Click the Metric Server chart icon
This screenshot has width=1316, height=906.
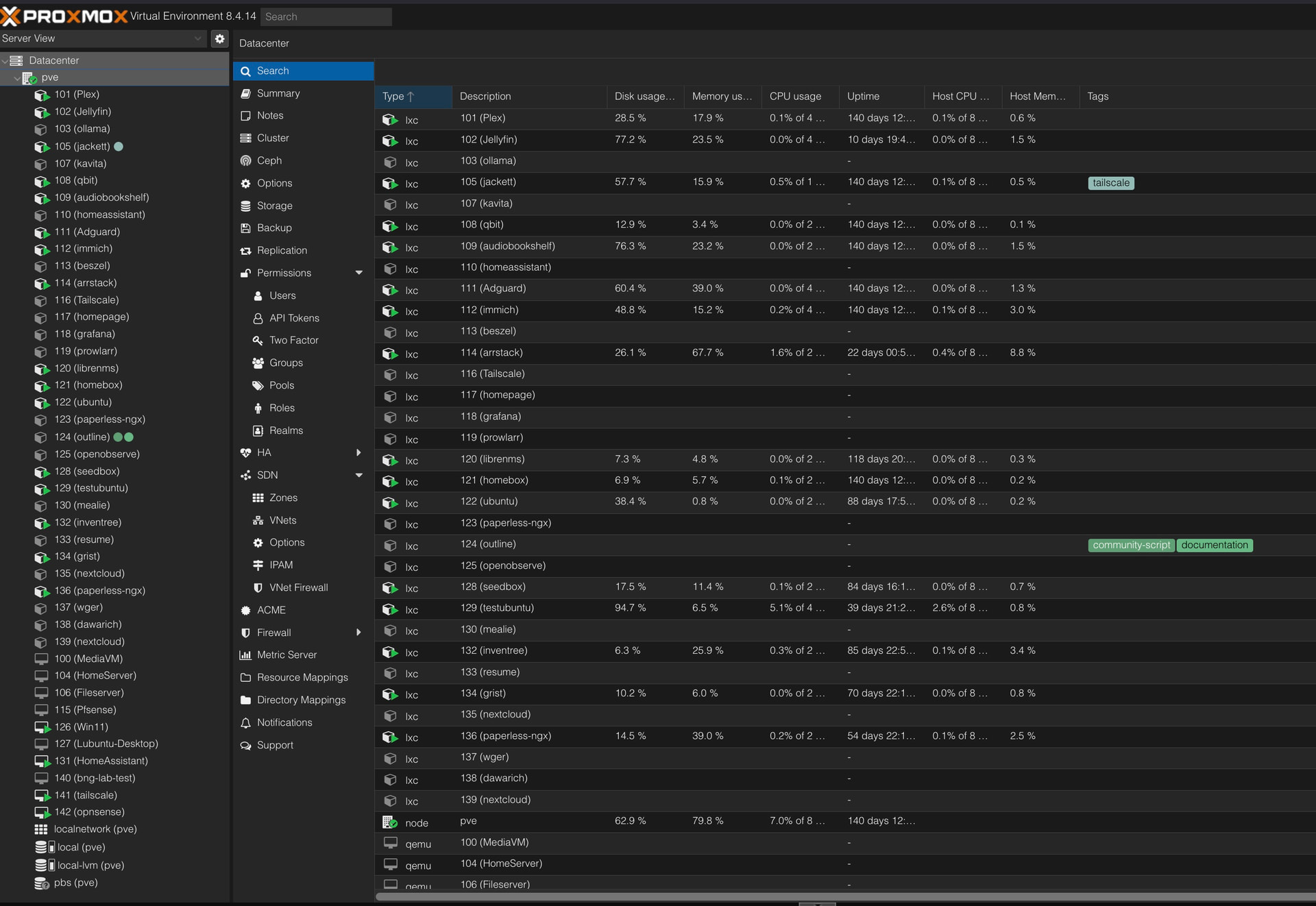pyautogui.click(x=245, y=655)
